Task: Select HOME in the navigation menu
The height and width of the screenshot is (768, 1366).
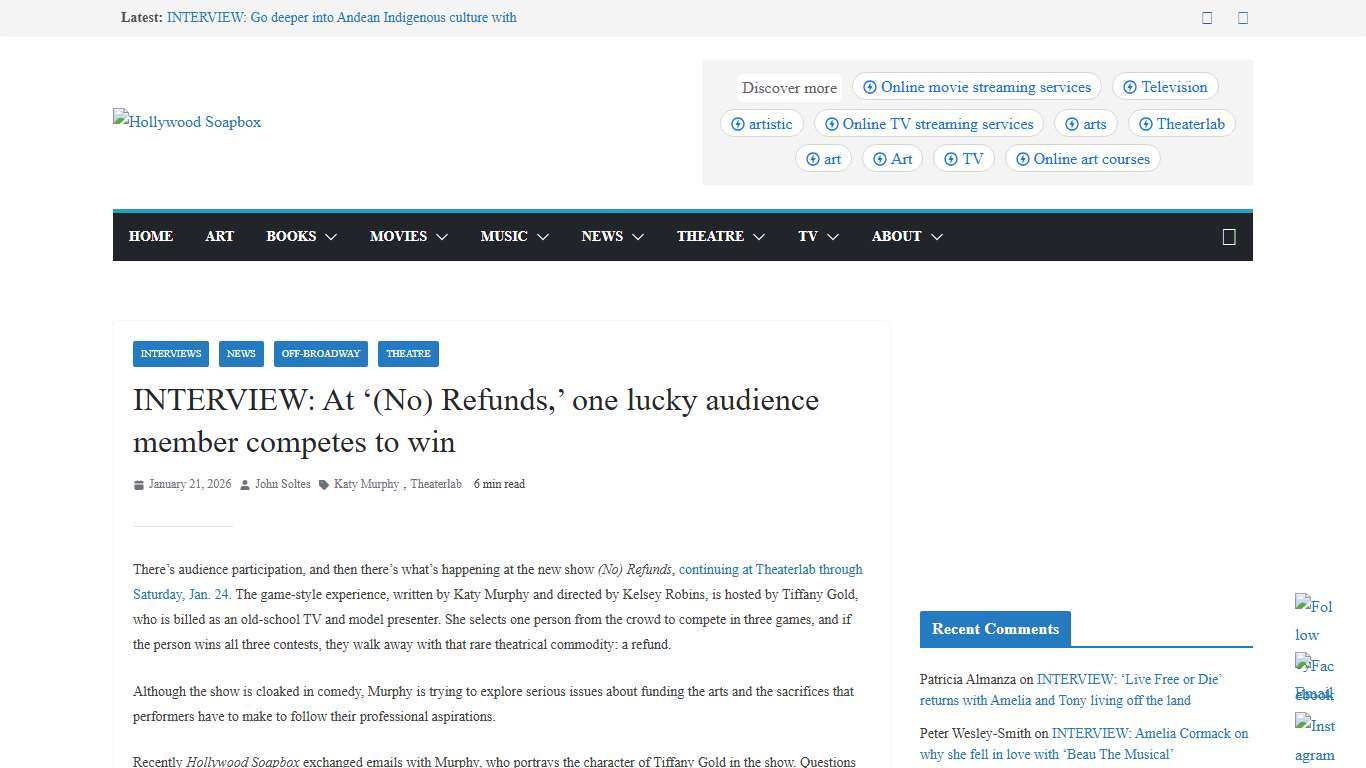Action: pyautogui.click(x=150, y=236)
